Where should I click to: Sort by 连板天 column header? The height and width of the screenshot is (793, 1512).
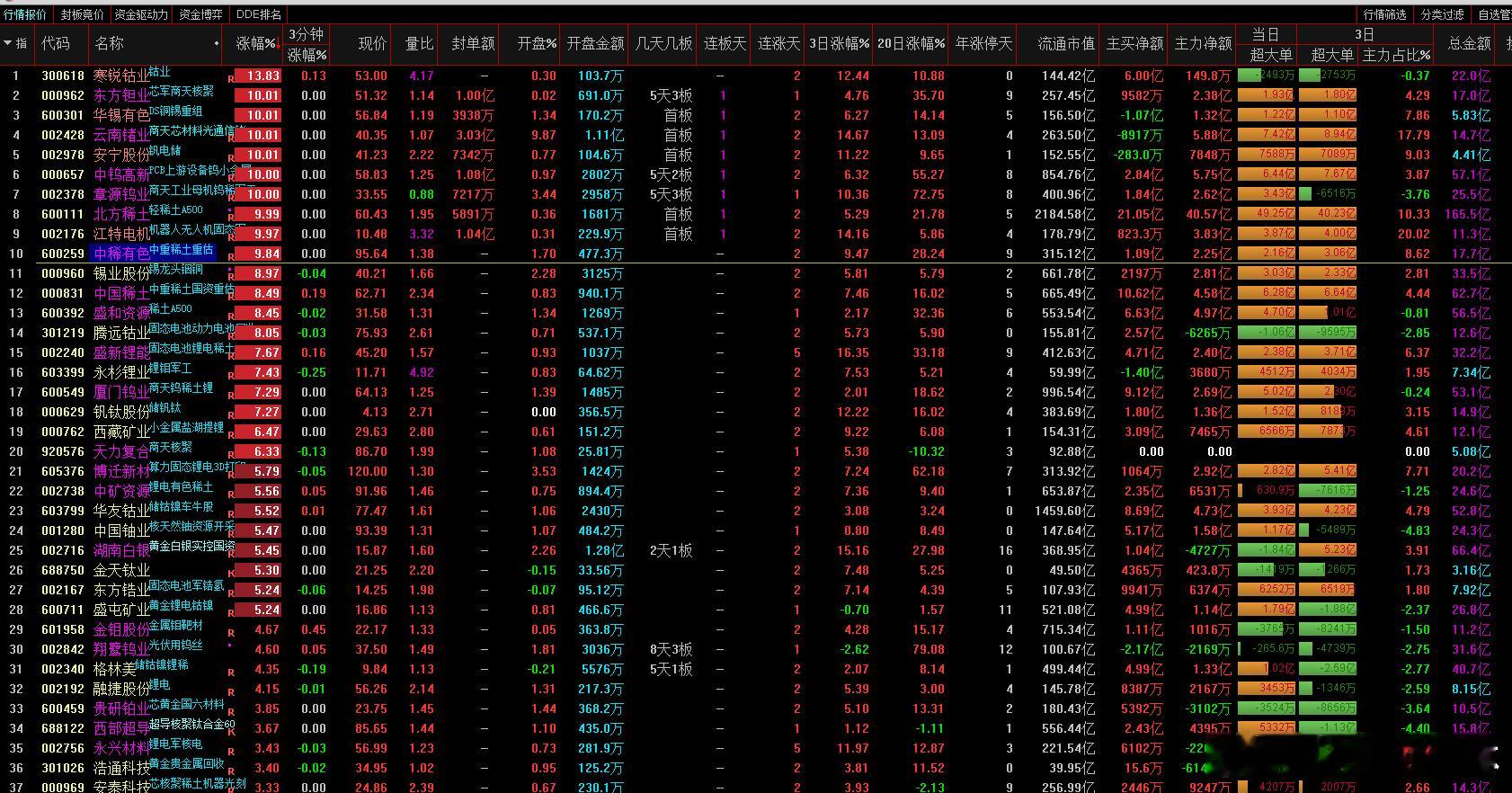click(725, 43)
